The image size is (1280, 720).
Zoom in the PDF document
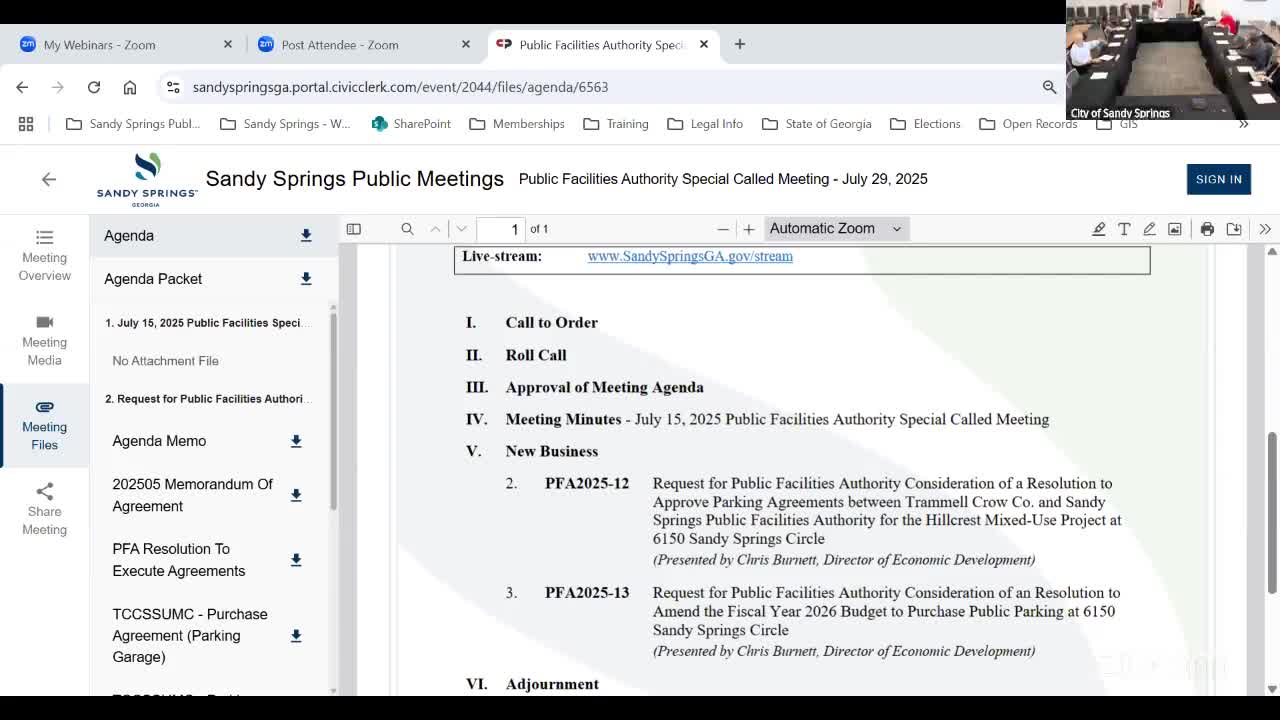click(x=749, y=229)
